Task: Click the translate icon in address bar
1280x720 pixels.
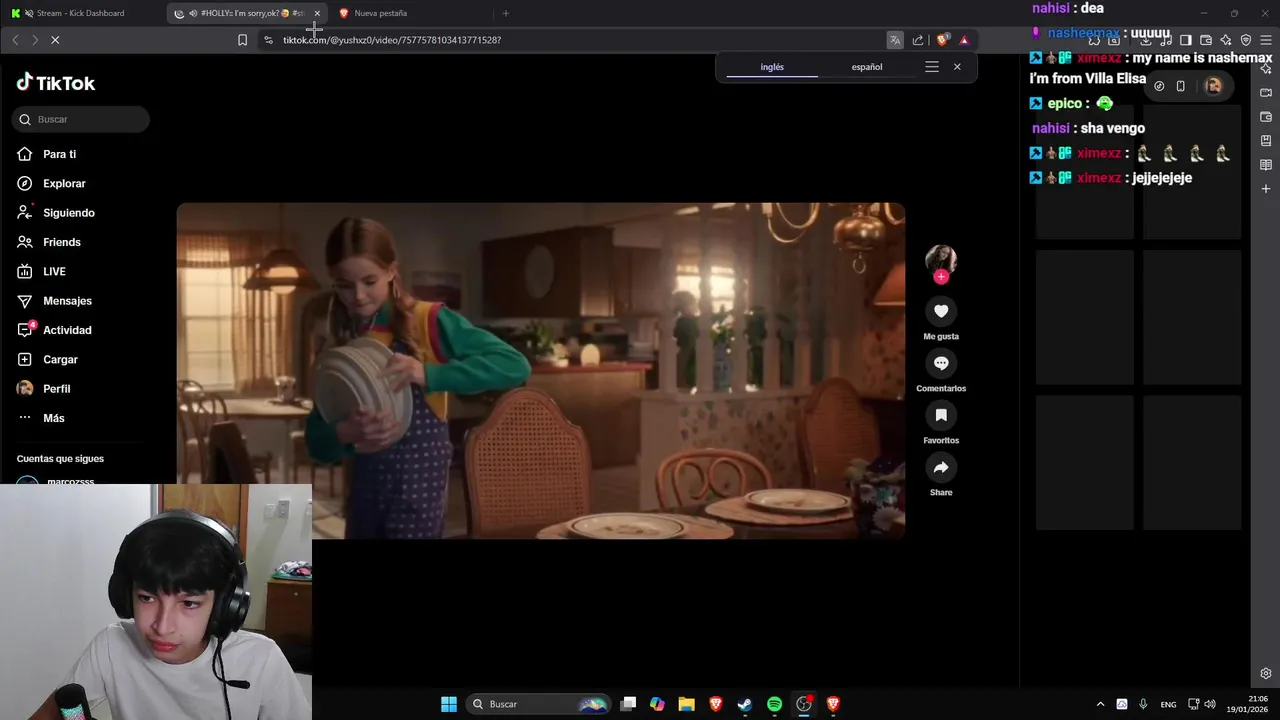Action: pyautogui.click(x=895, y=40)
